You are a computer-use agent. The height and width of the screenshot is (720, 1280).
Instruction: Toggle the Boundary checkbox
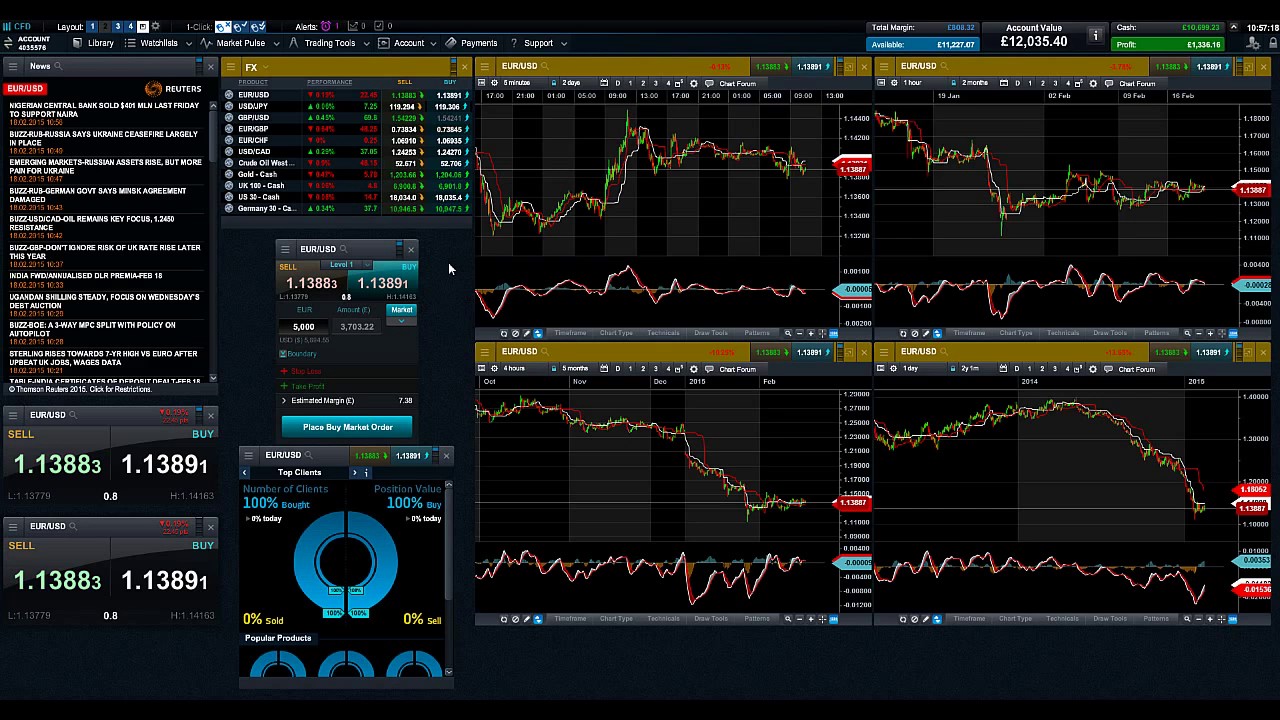coord(284,354)
